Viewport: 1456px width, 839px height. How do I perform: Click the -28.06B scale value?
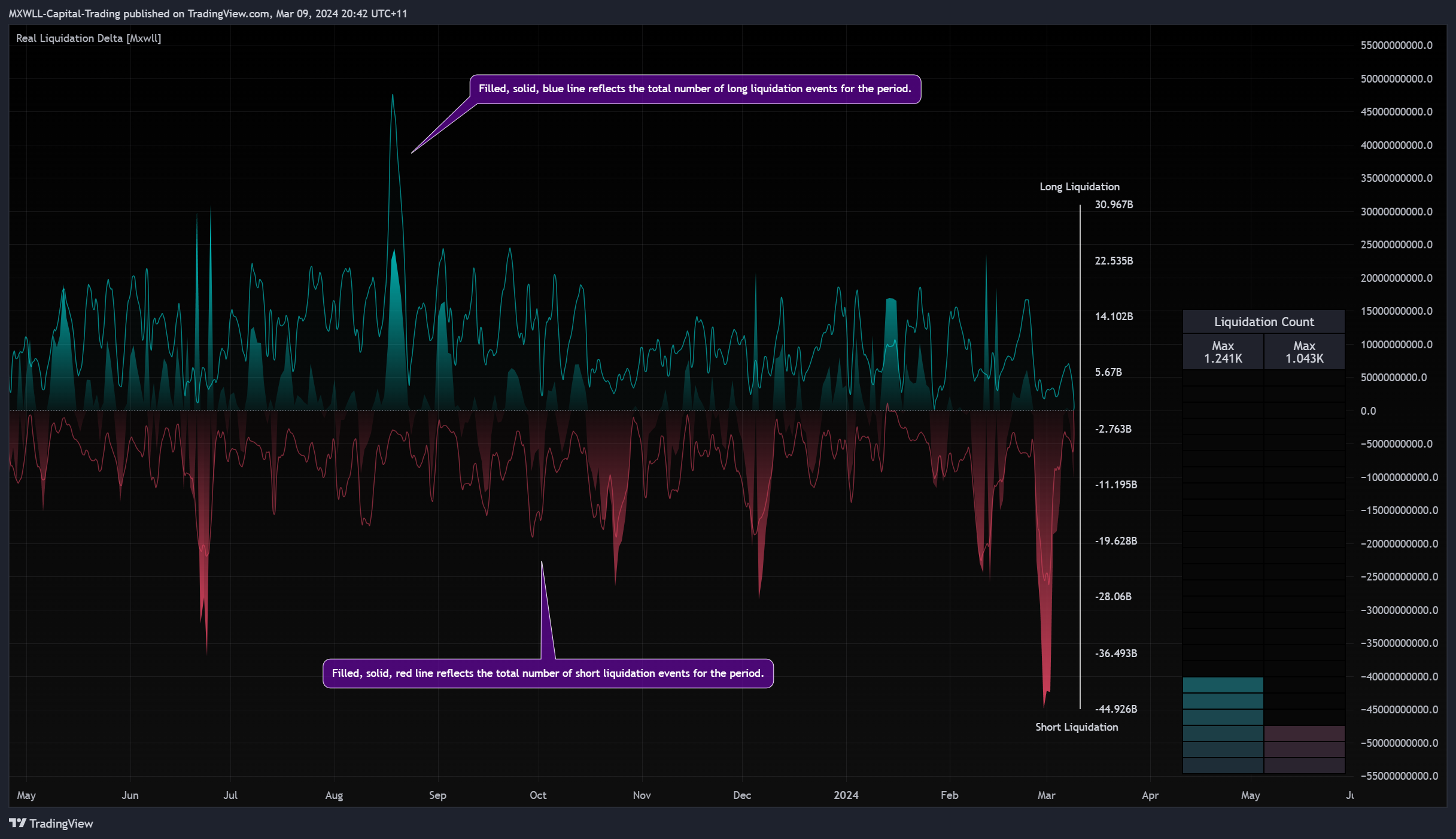point(1113,597)
